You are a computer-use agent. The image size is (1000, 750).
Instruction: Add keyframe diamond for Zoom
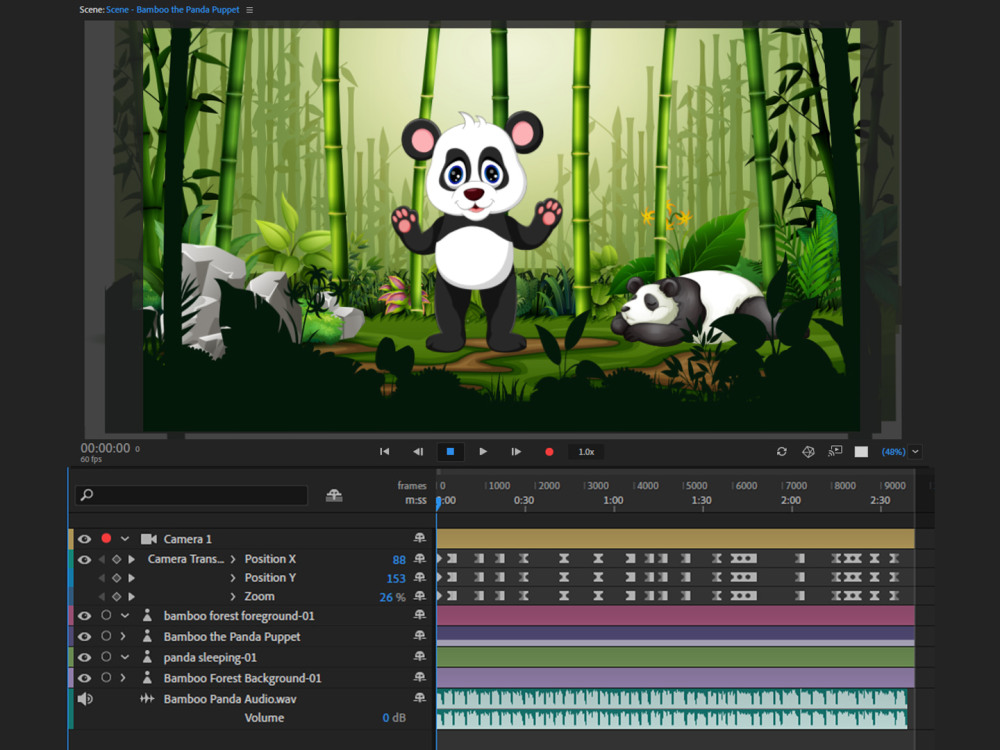[116, 597]
